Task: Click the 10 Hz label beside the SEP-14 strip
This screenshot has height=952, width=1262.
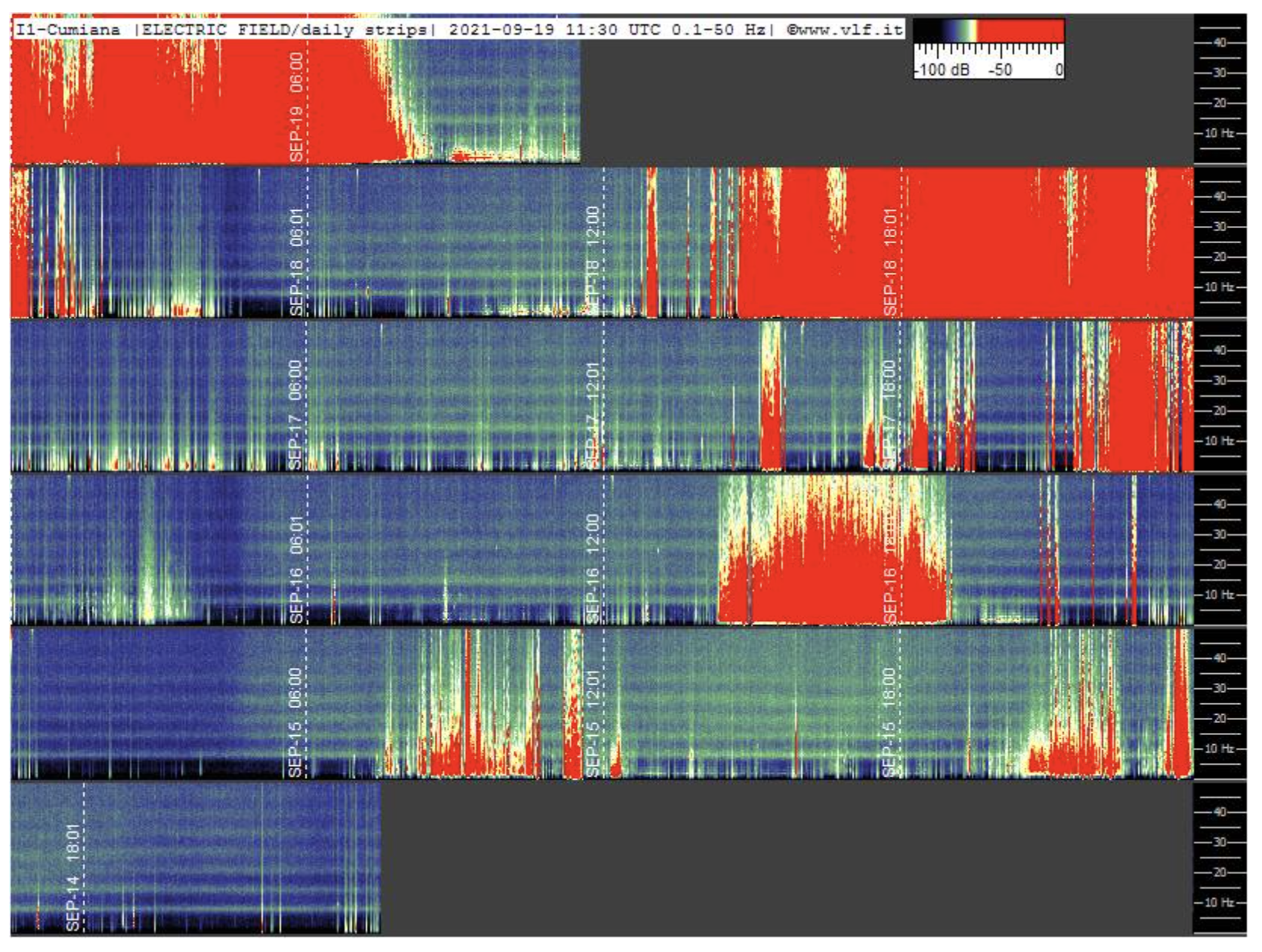Action: click(1219, 903)
